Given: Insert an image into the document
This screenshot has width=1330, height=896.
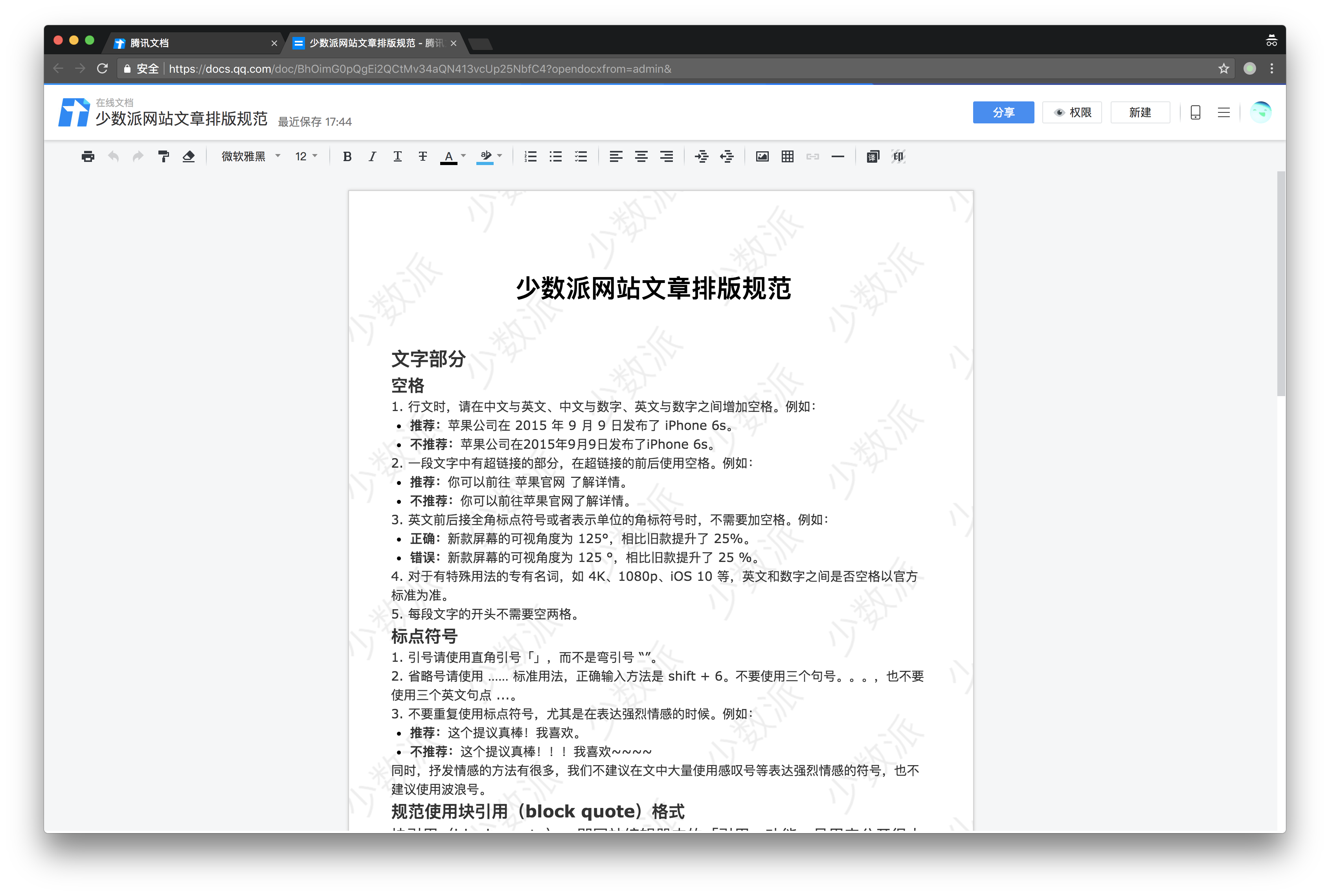Looking at the screenshot, I should [x=762, y=156].
